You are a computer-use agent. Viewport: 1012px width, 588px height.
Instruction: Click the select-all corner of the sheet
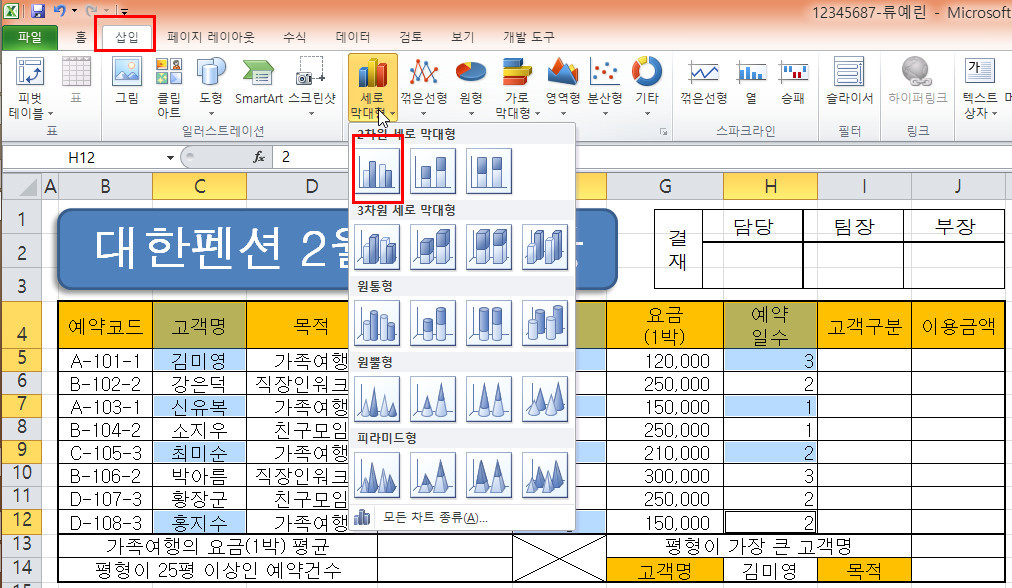coord(23,187)
